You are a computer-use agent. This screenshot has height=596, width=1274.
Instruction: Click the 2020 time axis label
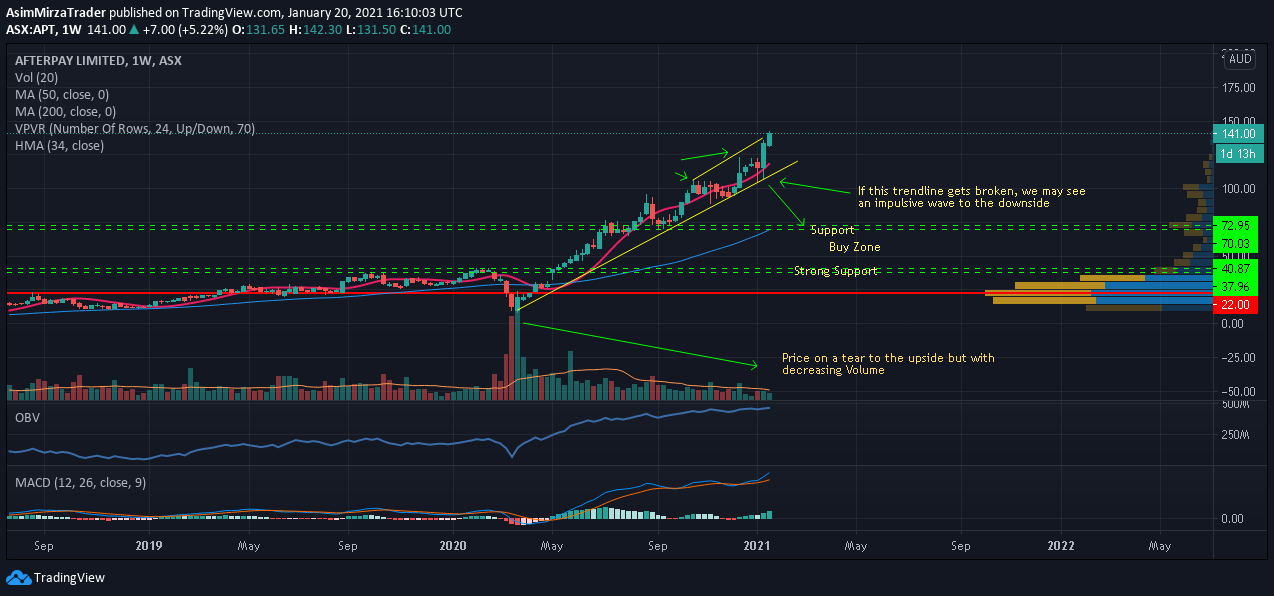[x=453, y=546]
